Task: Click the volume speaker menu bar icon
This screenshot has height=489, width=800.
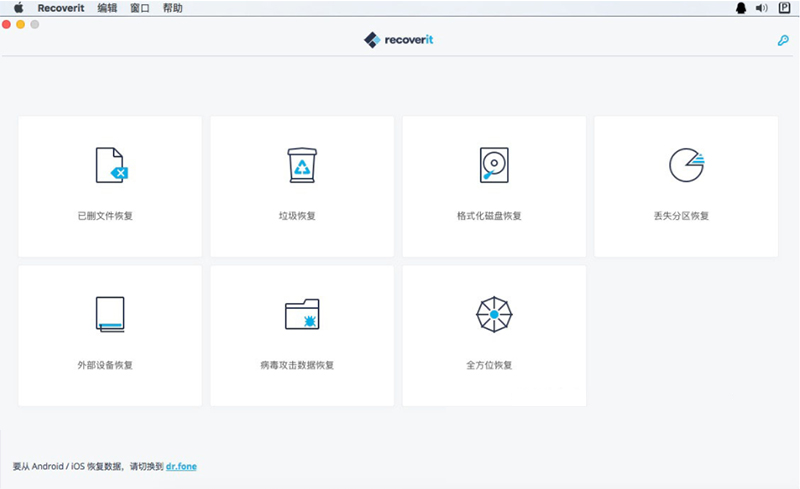Action: coord(762,8)
